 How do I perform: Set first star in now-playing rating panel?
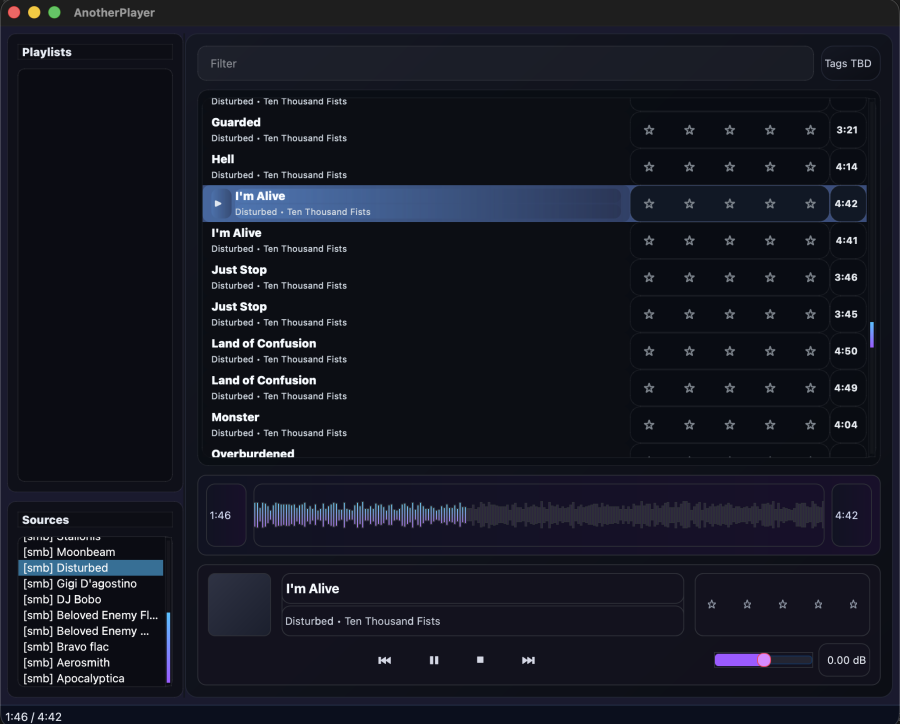click(x=712, y=604)
